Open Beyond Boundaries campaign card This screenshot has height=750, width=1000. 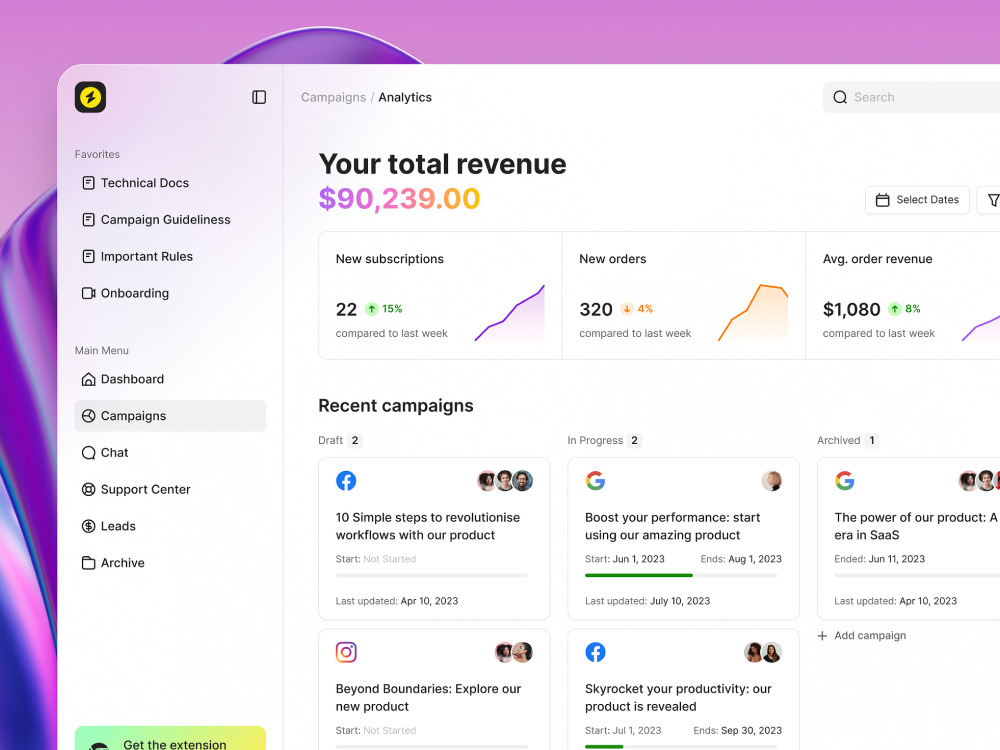(x=434, y=689)
